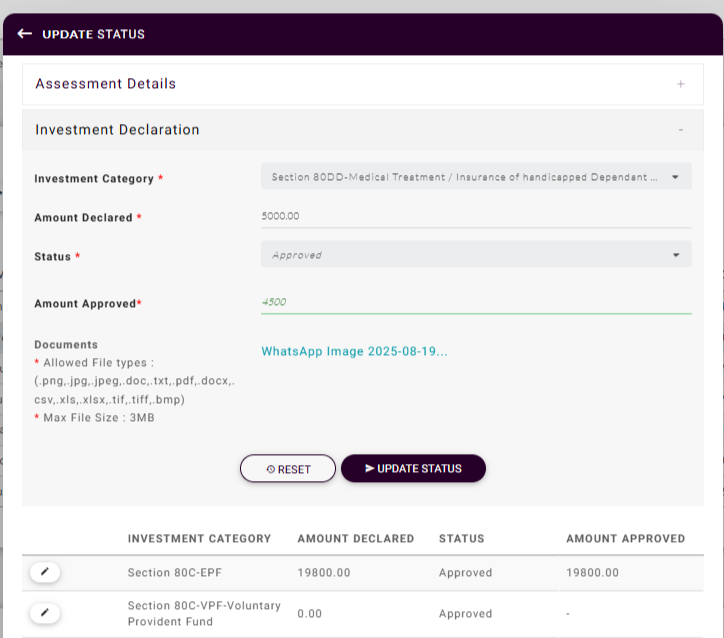Click the Assessment Details header
The image size is (724, 638).
point(106,84)
